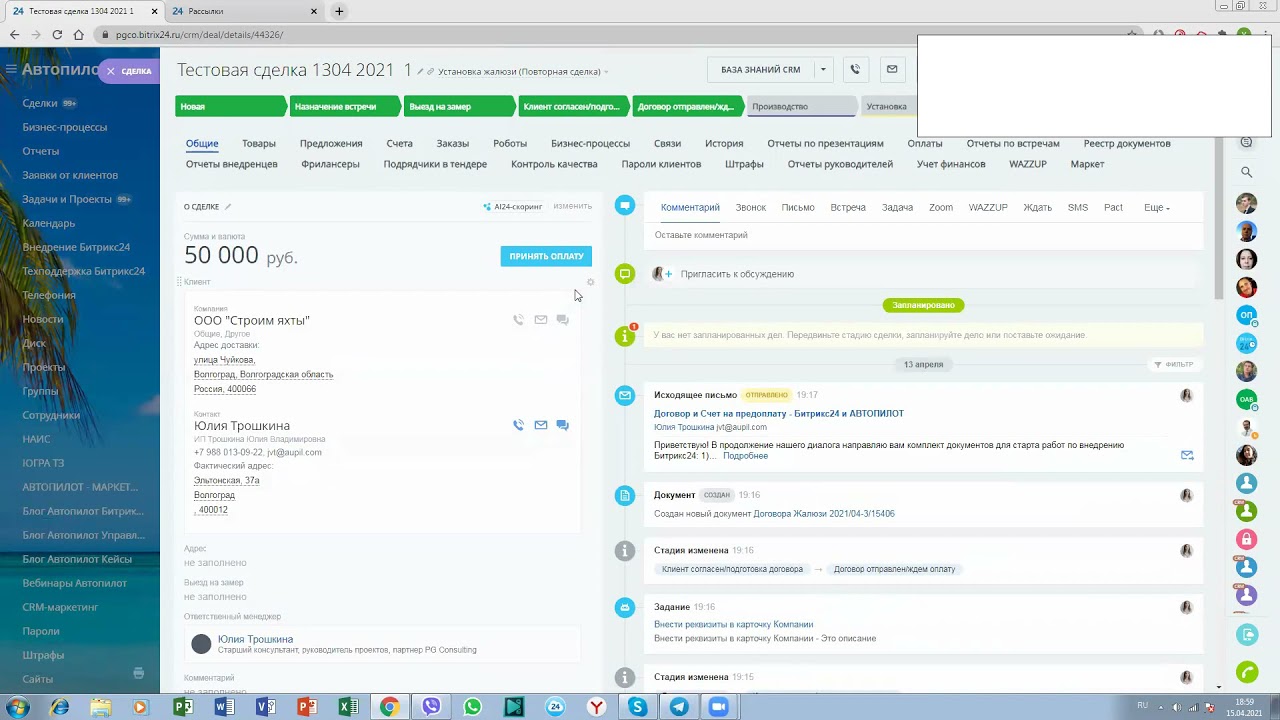Go back in browser

(14, 34)
